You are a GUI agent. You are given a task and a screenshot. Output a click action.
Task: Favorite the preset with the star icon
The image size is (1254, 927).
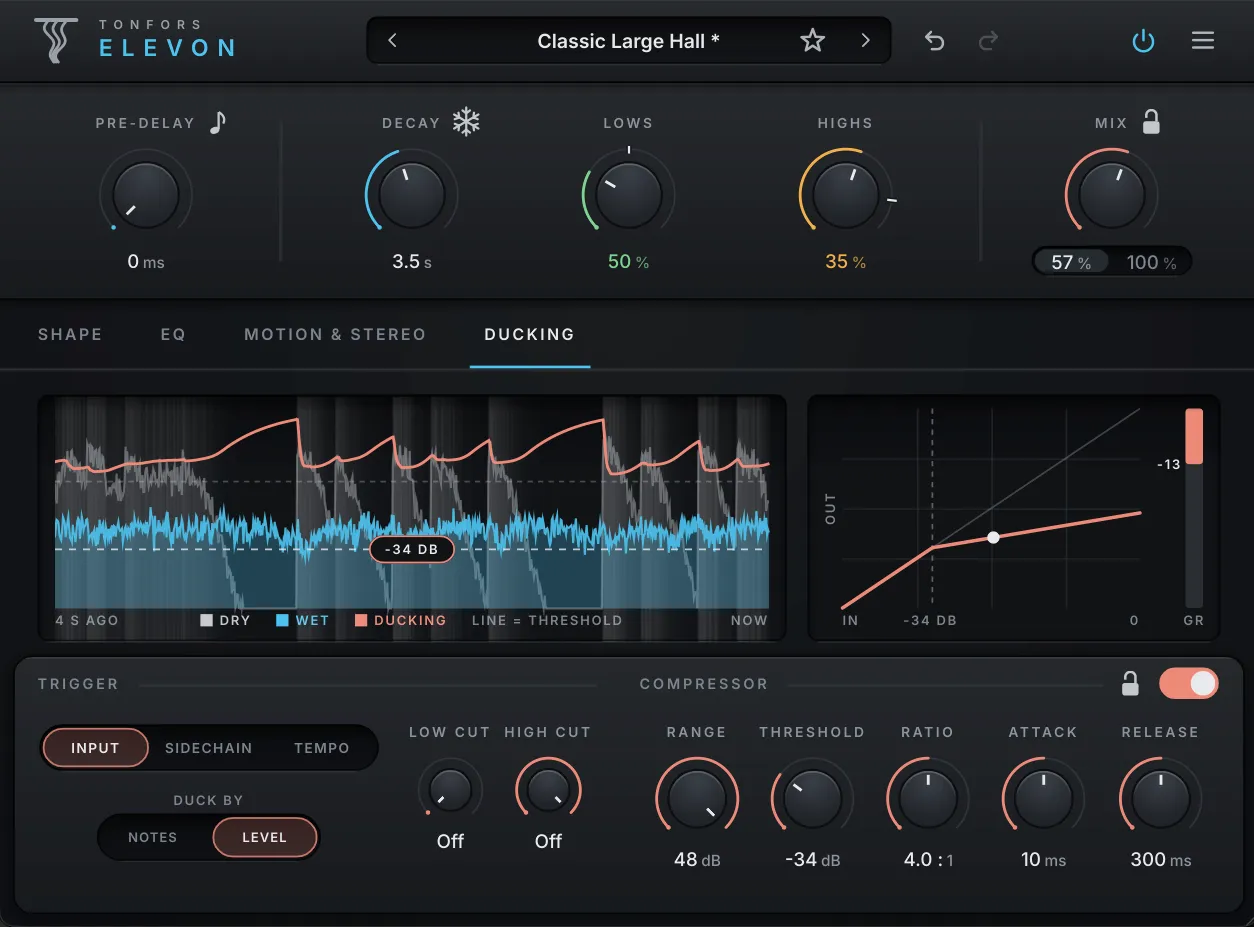click(812, 40)
